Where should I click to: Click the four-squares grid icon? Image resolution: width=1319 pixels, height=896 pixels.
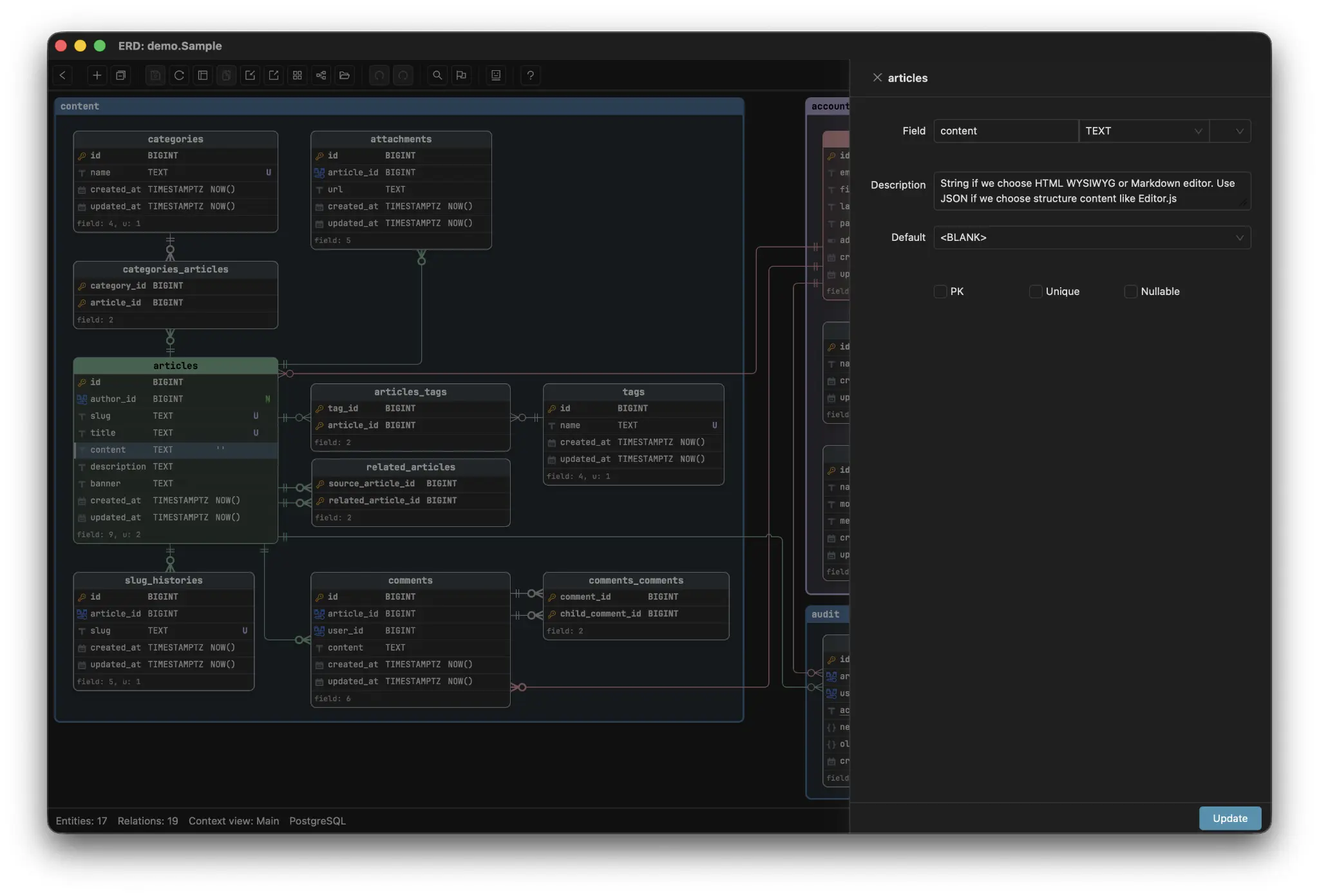[x=298, y=75]
